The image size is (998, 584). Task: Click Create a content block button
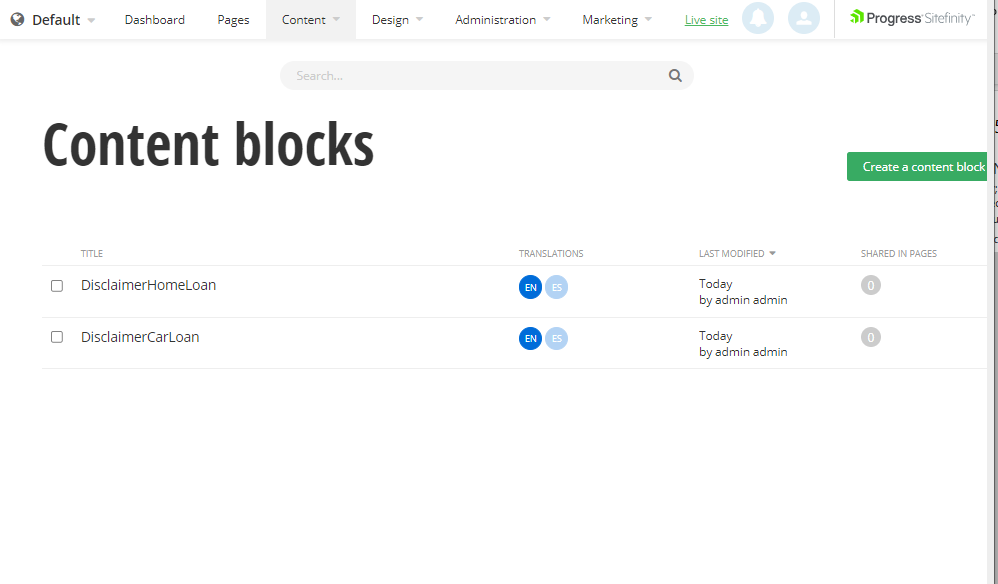(917, 167)
